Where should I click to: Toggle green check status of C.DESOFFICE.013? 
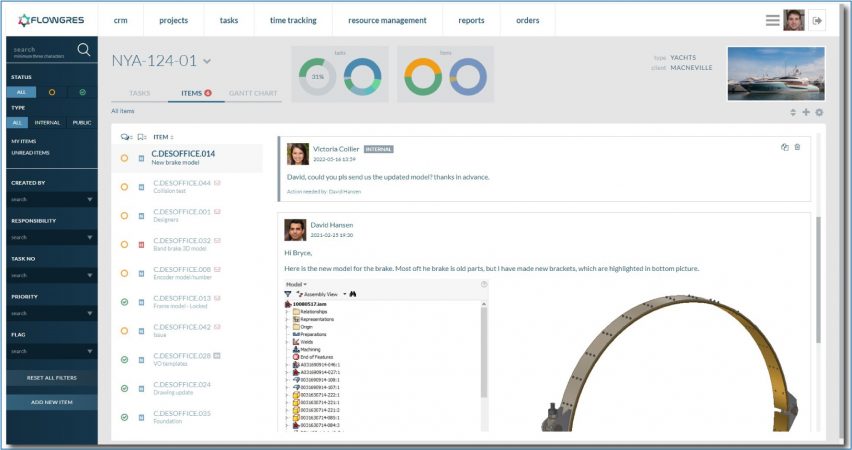[x=124, y=302]
